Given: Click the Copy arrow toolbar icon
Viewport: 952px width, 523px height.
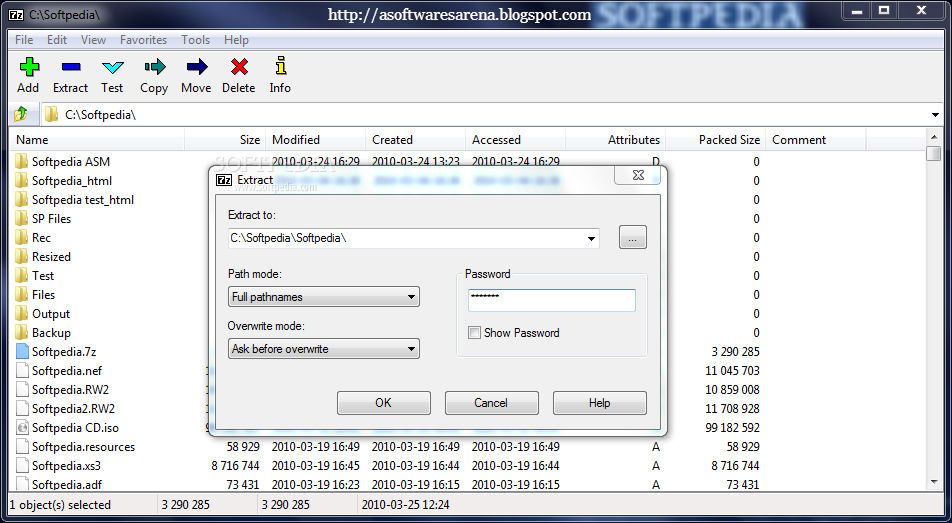Looking at the screenshot, I should [155, 66].
